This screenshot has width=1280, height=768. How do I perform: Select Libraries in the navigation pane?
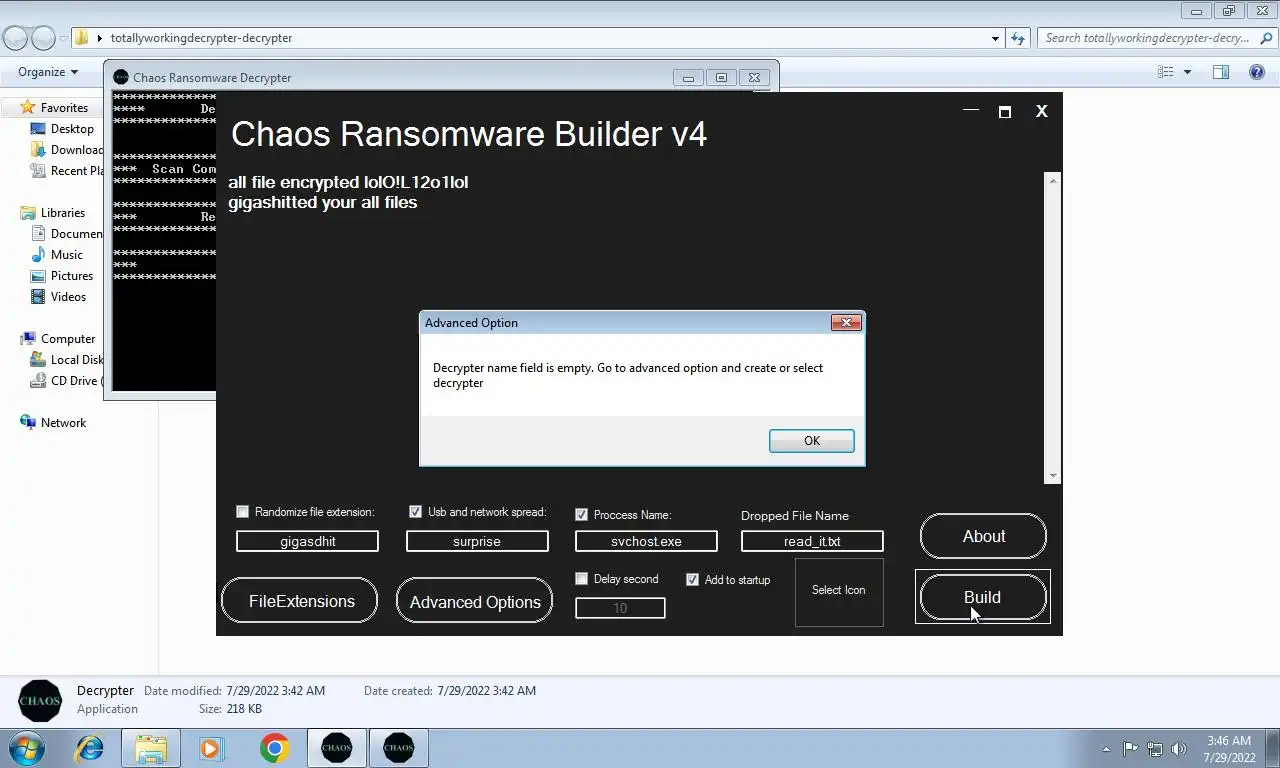point(62,212)
